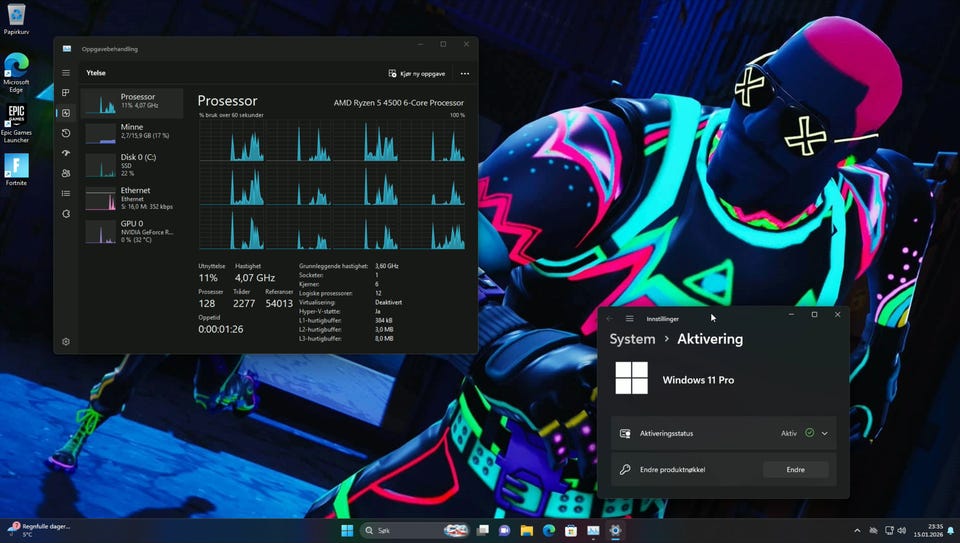Toggle Task Manager hamburger navigation menu
Image resolution: width=960 pixels, height=543 pixels.
[66, 73]
